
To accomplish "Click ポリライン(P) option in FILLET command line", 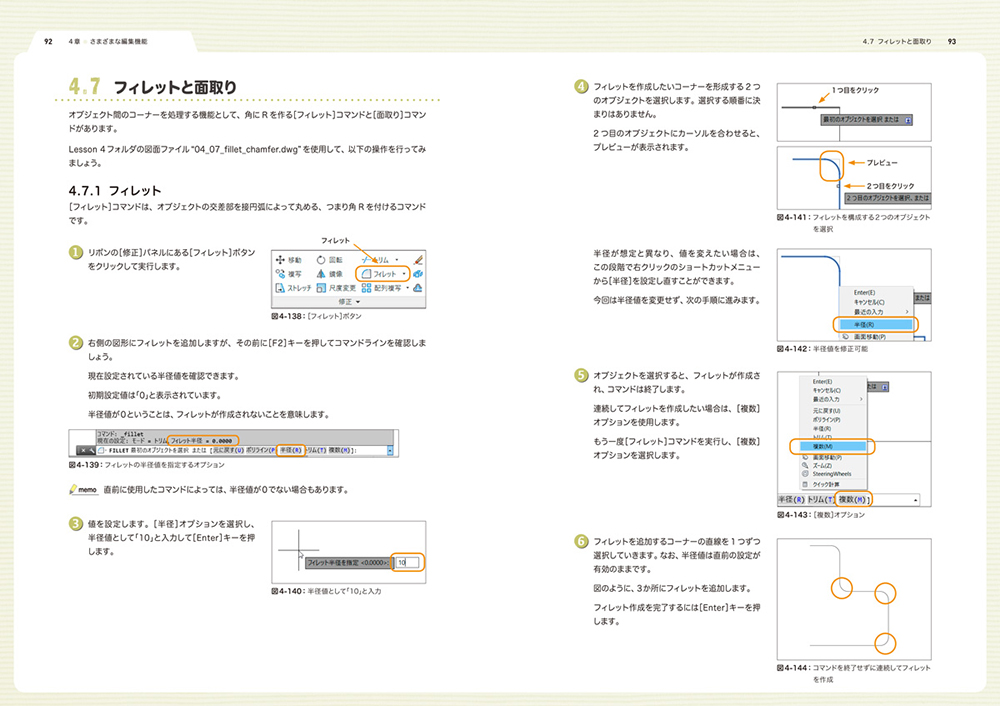I will pos(260,450).
